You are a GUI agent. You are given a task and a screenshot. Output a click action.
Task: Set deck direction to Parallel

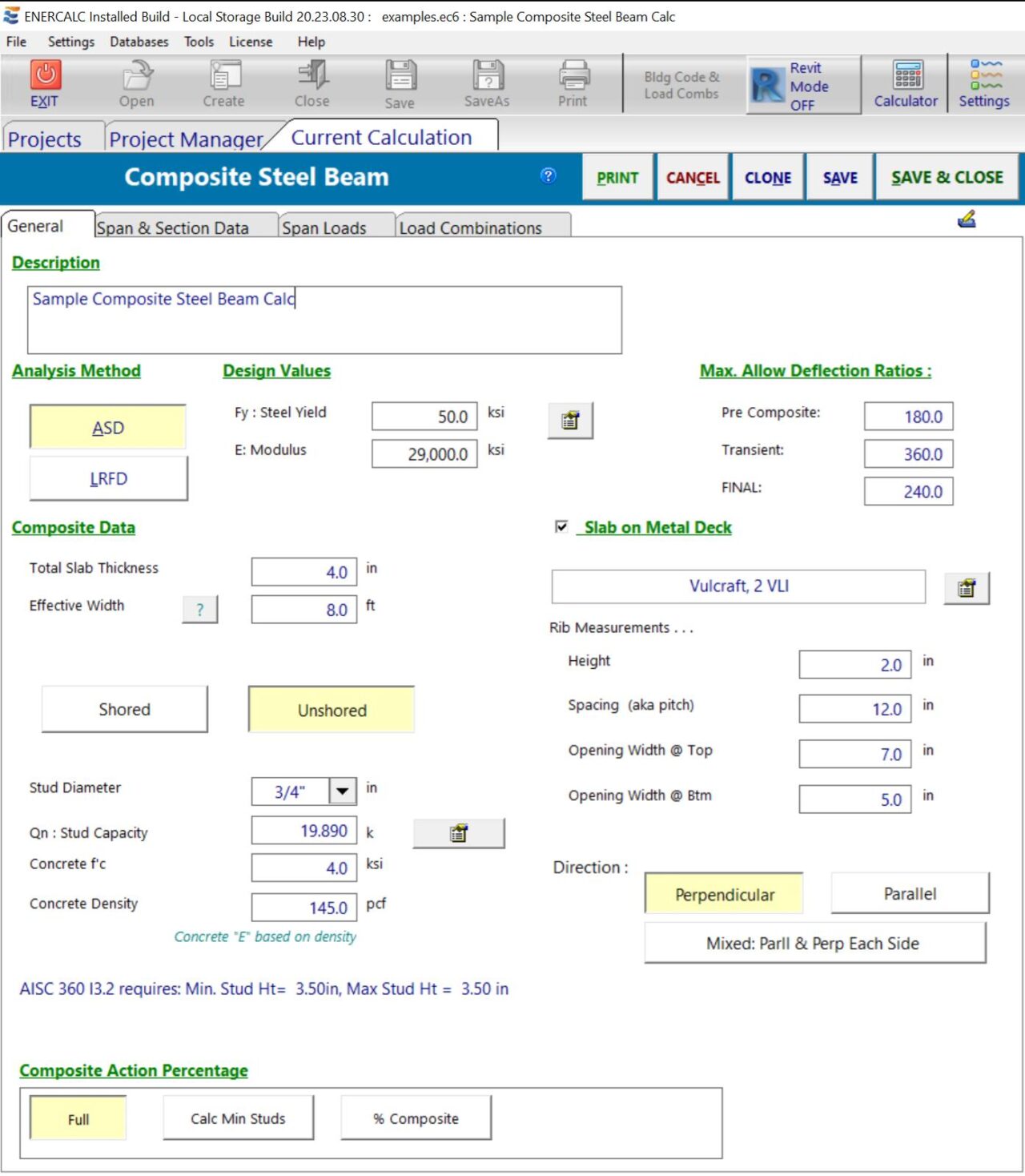pos(910,893)
